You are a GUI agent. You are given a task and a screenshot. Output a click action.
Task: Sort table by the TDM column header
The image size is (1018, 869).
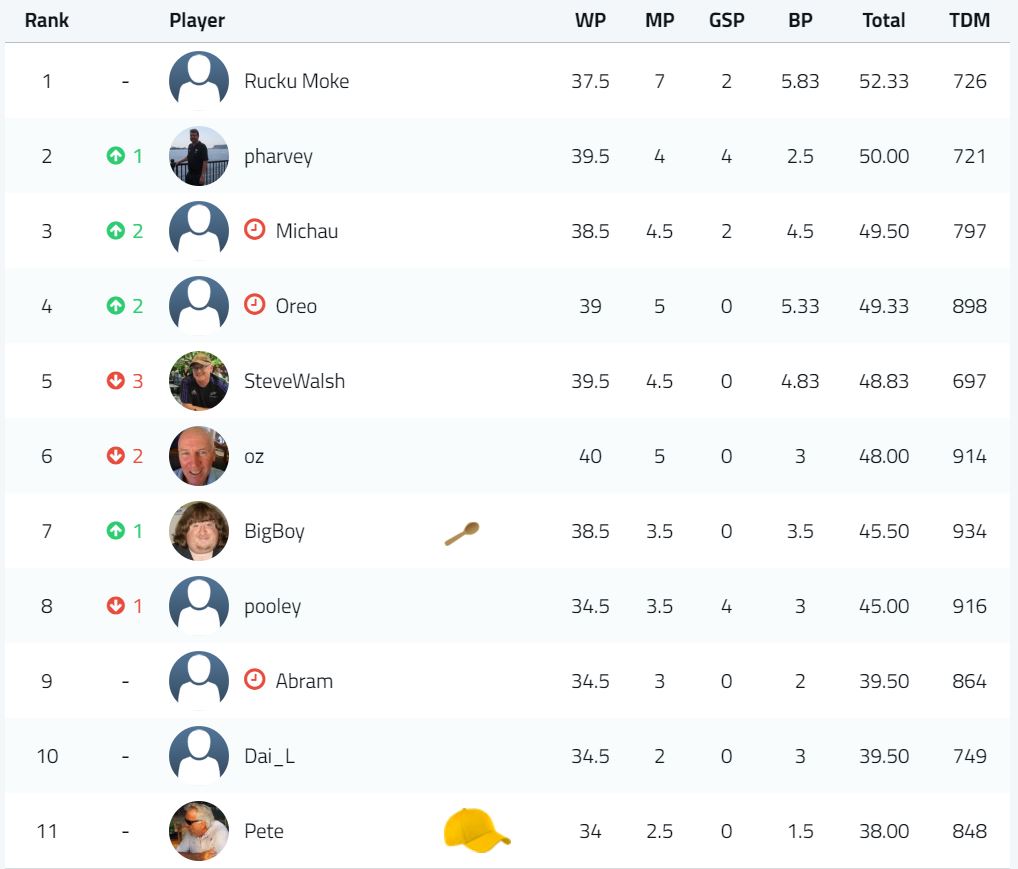click(x=969, y=20)
